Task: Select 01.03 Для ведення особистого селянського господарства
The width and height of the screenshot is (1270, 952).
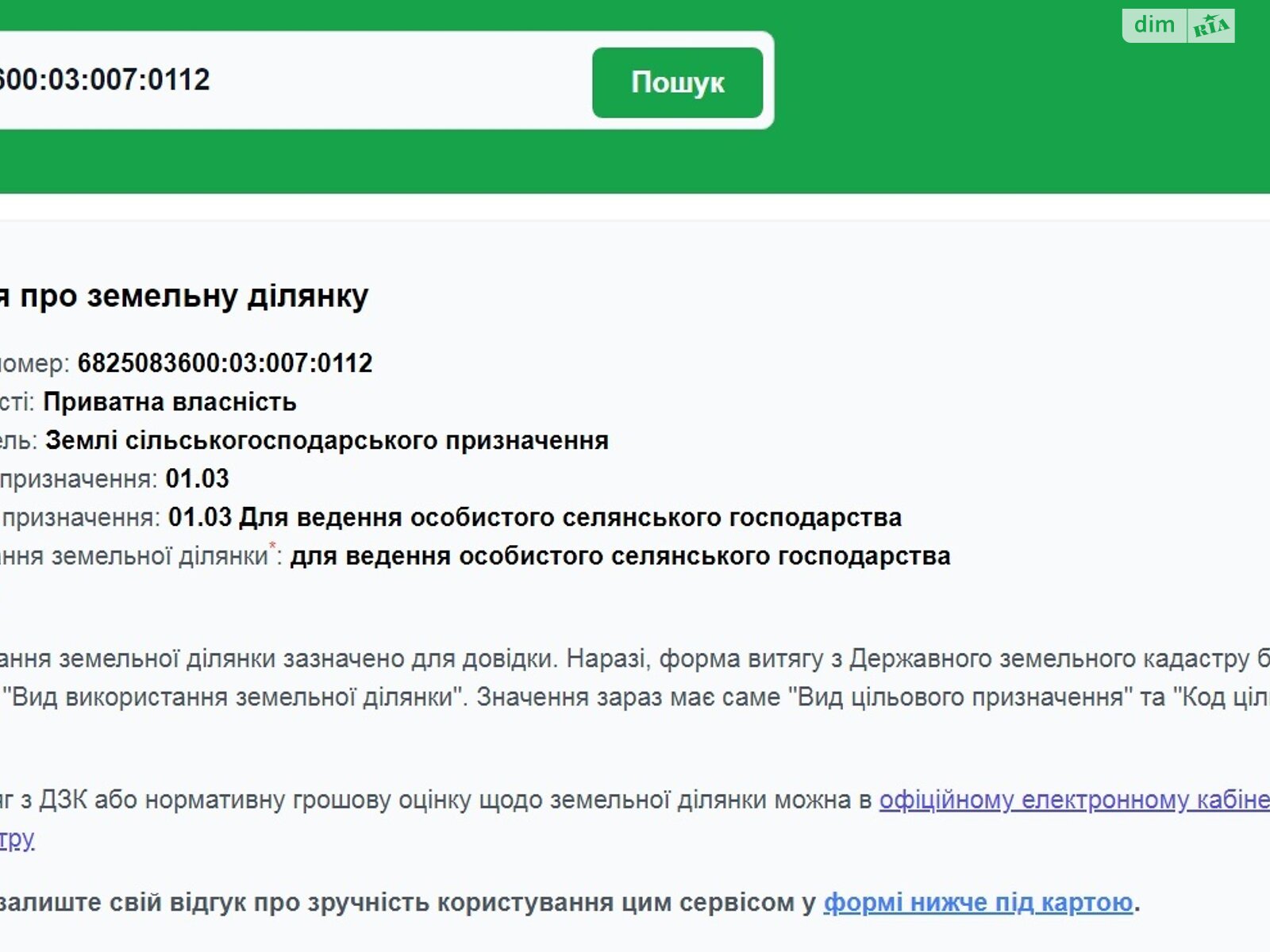Action: tap(535, 517)
